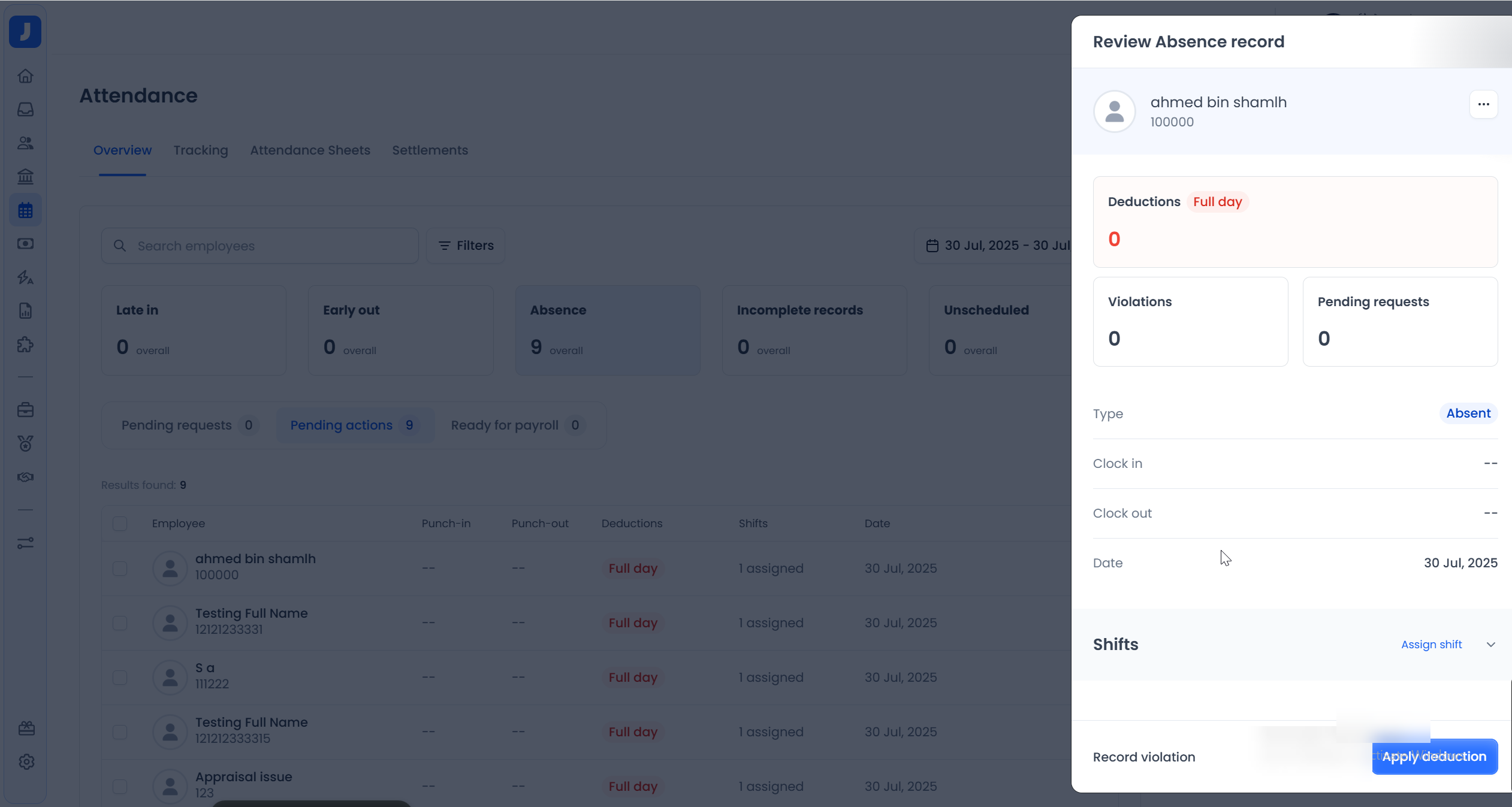Image resolution: width=1512 pixels, height=807 pixels.
Task: Click the Apply deduction button
Action: 1434,757
